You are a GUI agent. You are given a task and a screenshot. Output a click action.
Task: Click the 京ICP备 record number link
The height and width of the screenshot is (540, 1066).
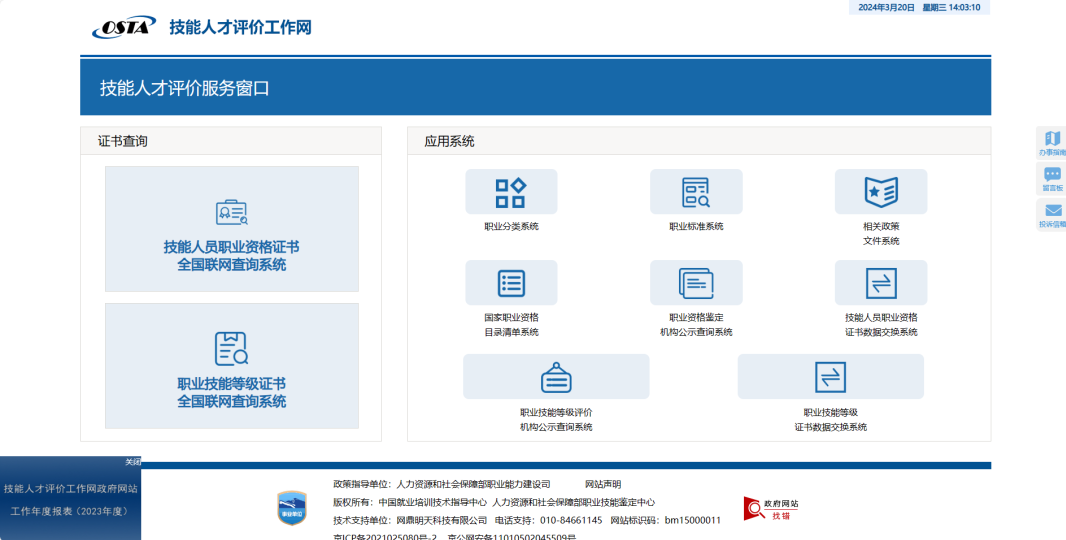(385, 537)
